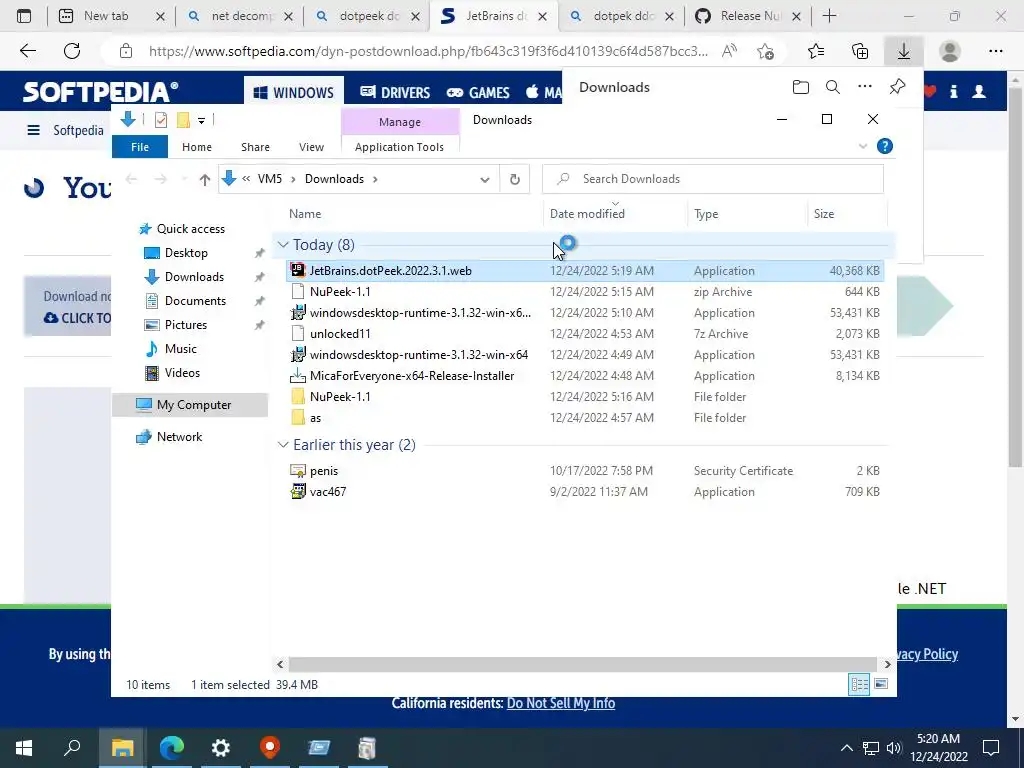Open address bar history dropdown
Viewport: 1024px width, 768px height.
tap(485, 179)
